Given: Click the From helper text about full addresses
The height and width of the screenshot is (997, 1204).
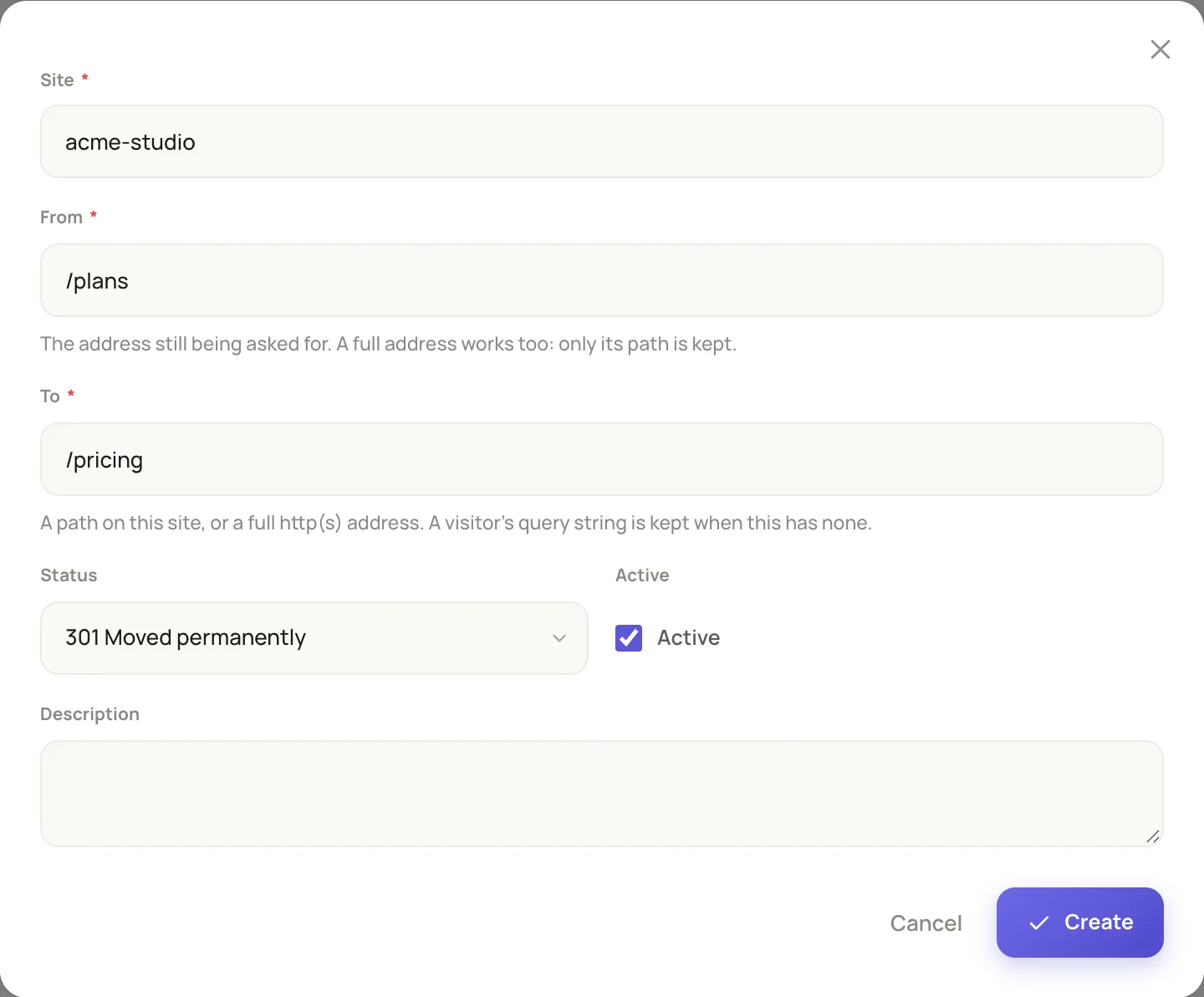Looking at the screenshot, I should [x=388, y=344].
